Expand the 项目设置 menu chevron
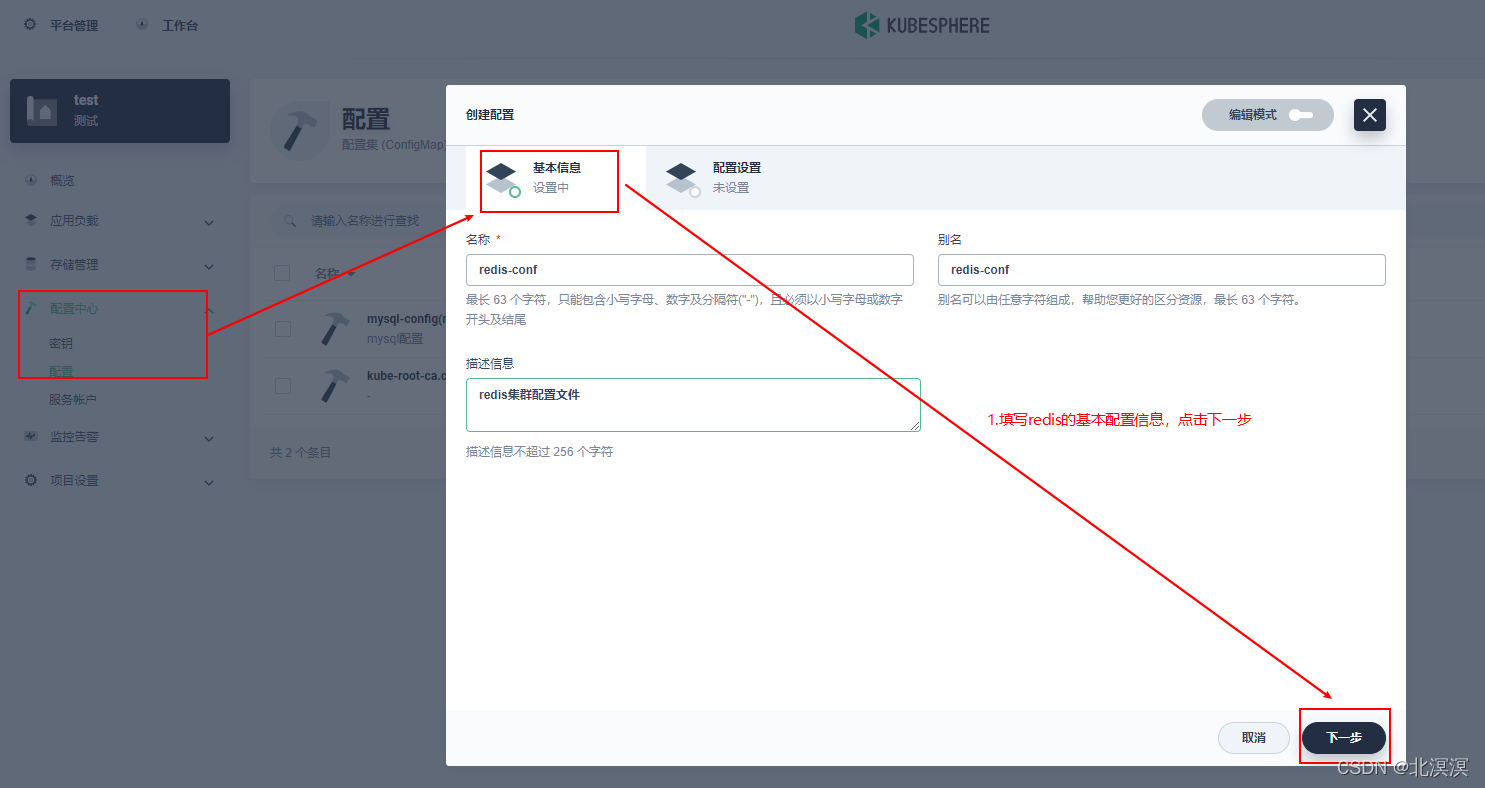Viewport: 1485px width, 788px height. (x=209, y=482)
